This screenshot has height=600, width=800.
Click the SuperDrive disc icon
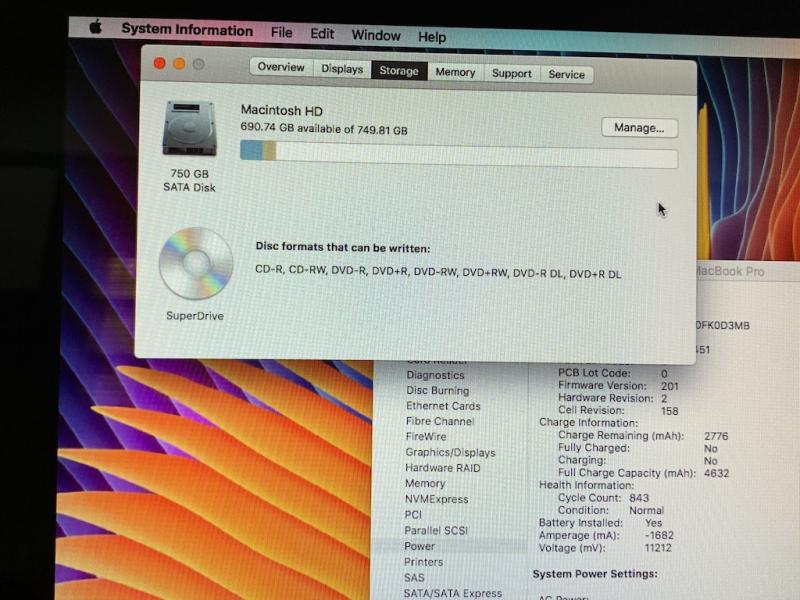(195, 263)
